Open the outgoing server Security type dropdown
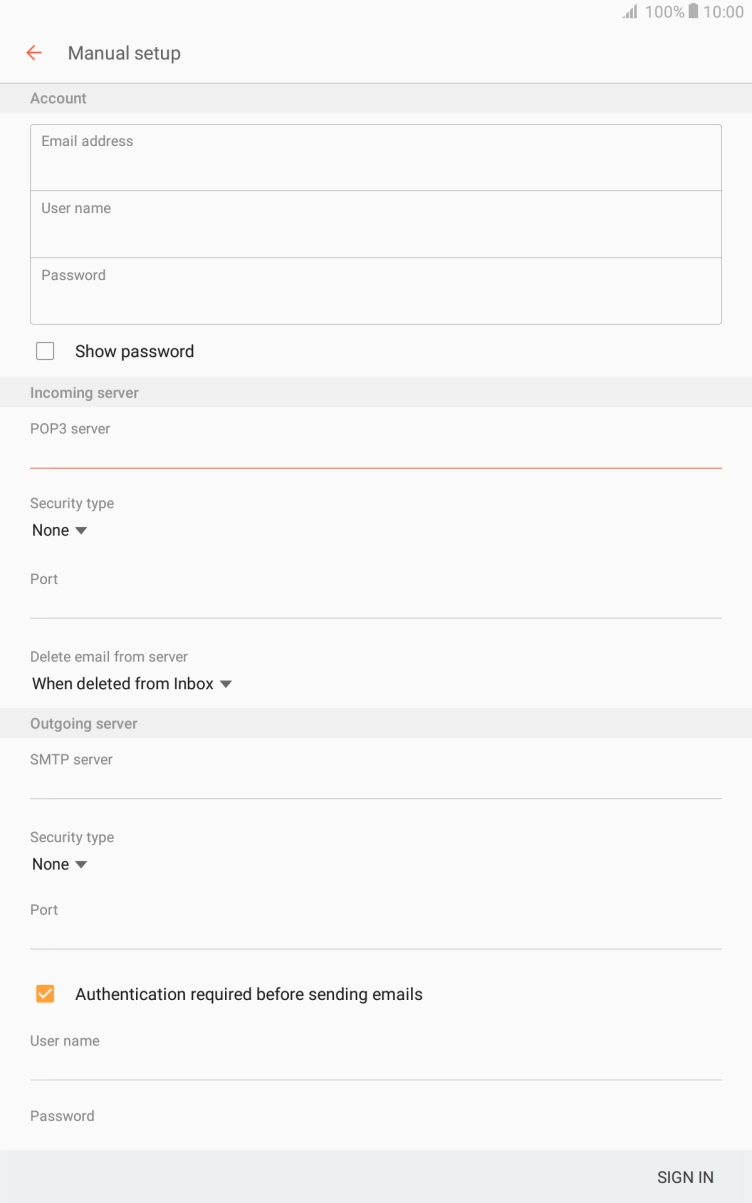 (60, 864)
